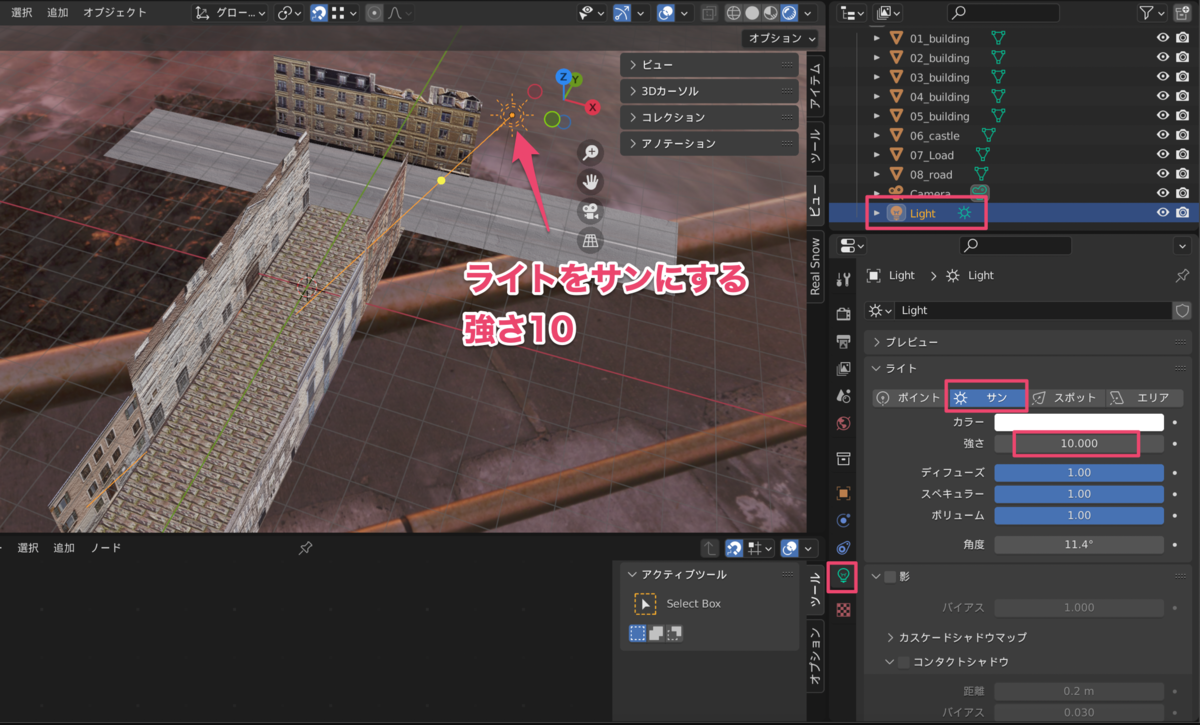This screenshot has height=725, width=1200.
Task: Select the Spot light type button
Action: (x=1065, y=396)
